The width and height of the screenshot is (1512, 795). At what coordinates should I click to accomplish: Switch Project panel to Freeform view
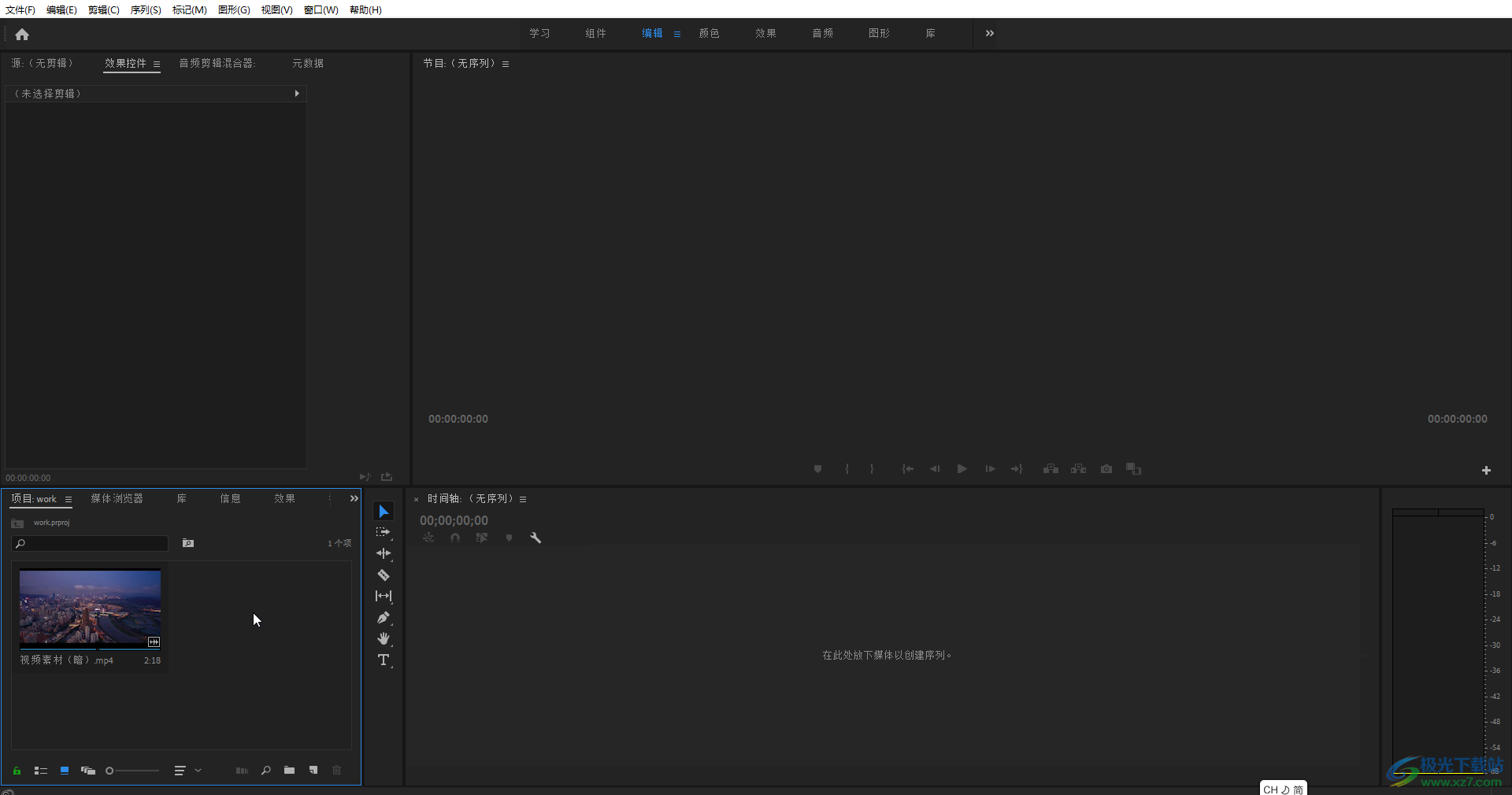click(x=88, y=771)
